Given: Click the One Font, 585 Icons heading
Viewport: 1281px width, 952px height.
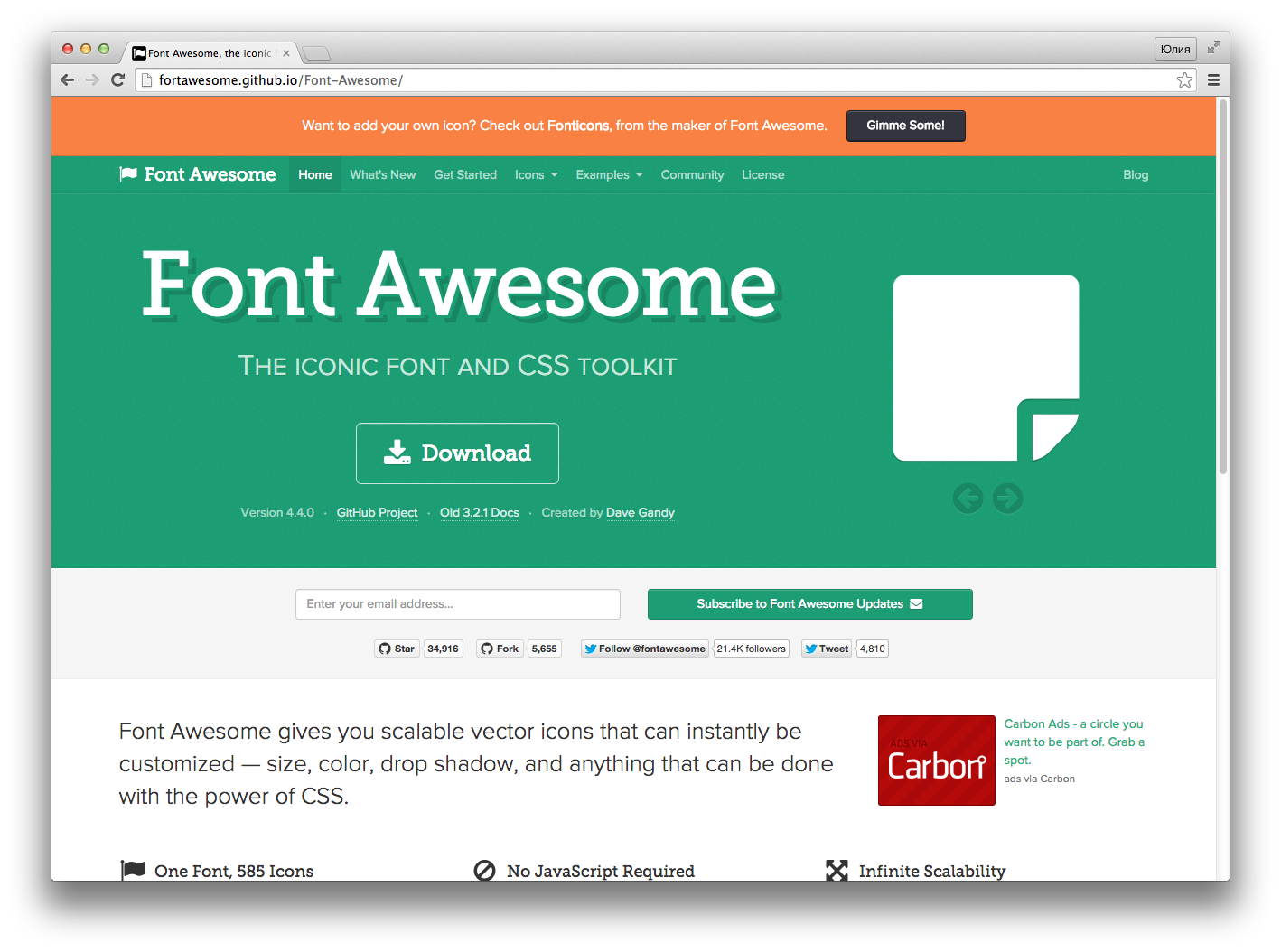Looking at the screenshot, I should (x=234, y=871).
